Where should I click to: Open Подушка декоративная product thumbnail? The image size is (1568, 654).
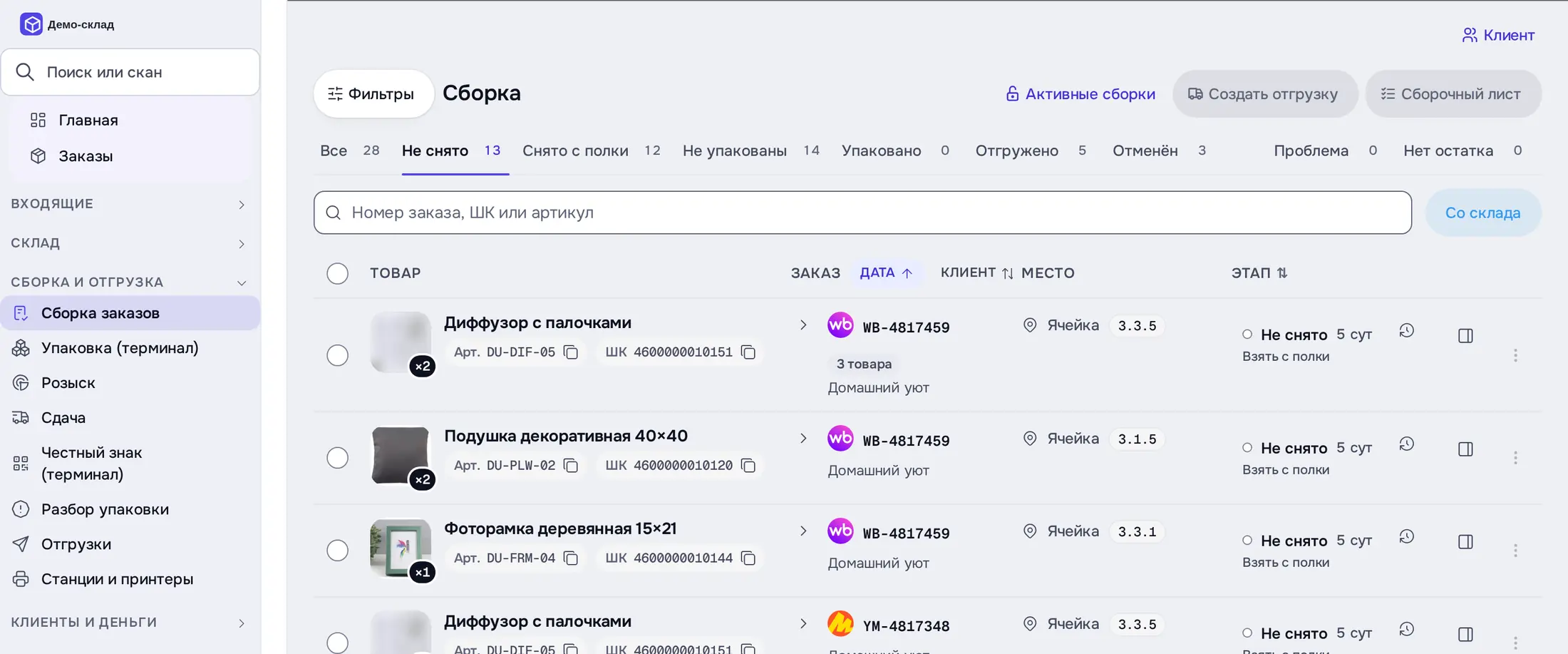[401, 455]
